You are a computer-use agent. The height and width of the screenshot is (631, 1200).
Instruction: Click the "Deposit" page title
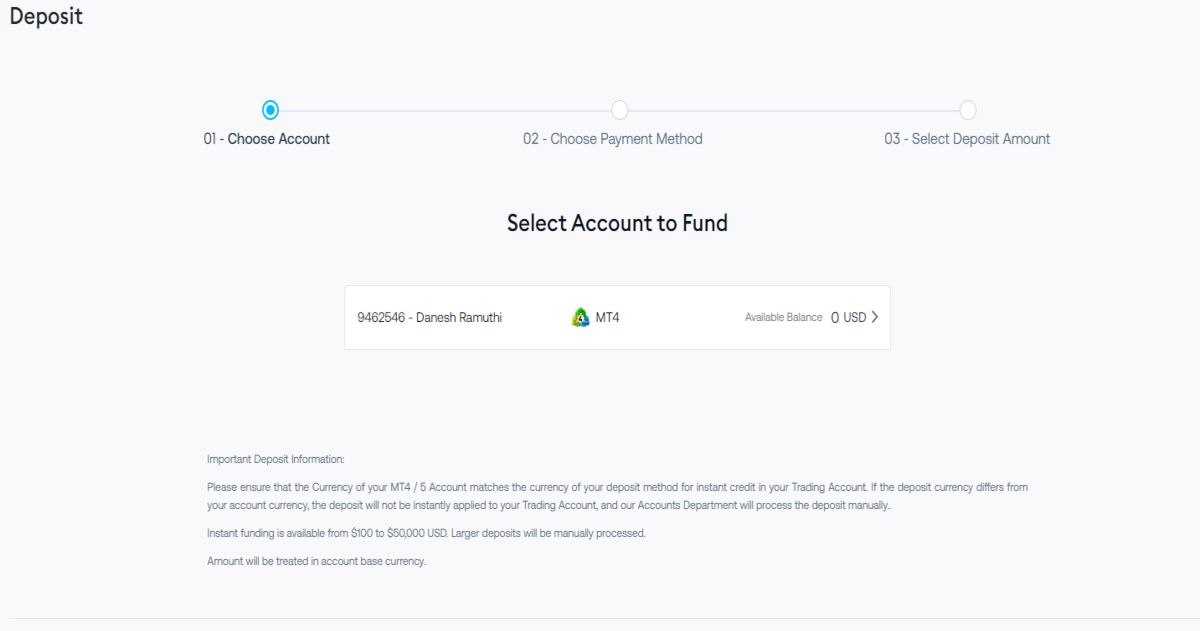[x=46, y=17]
